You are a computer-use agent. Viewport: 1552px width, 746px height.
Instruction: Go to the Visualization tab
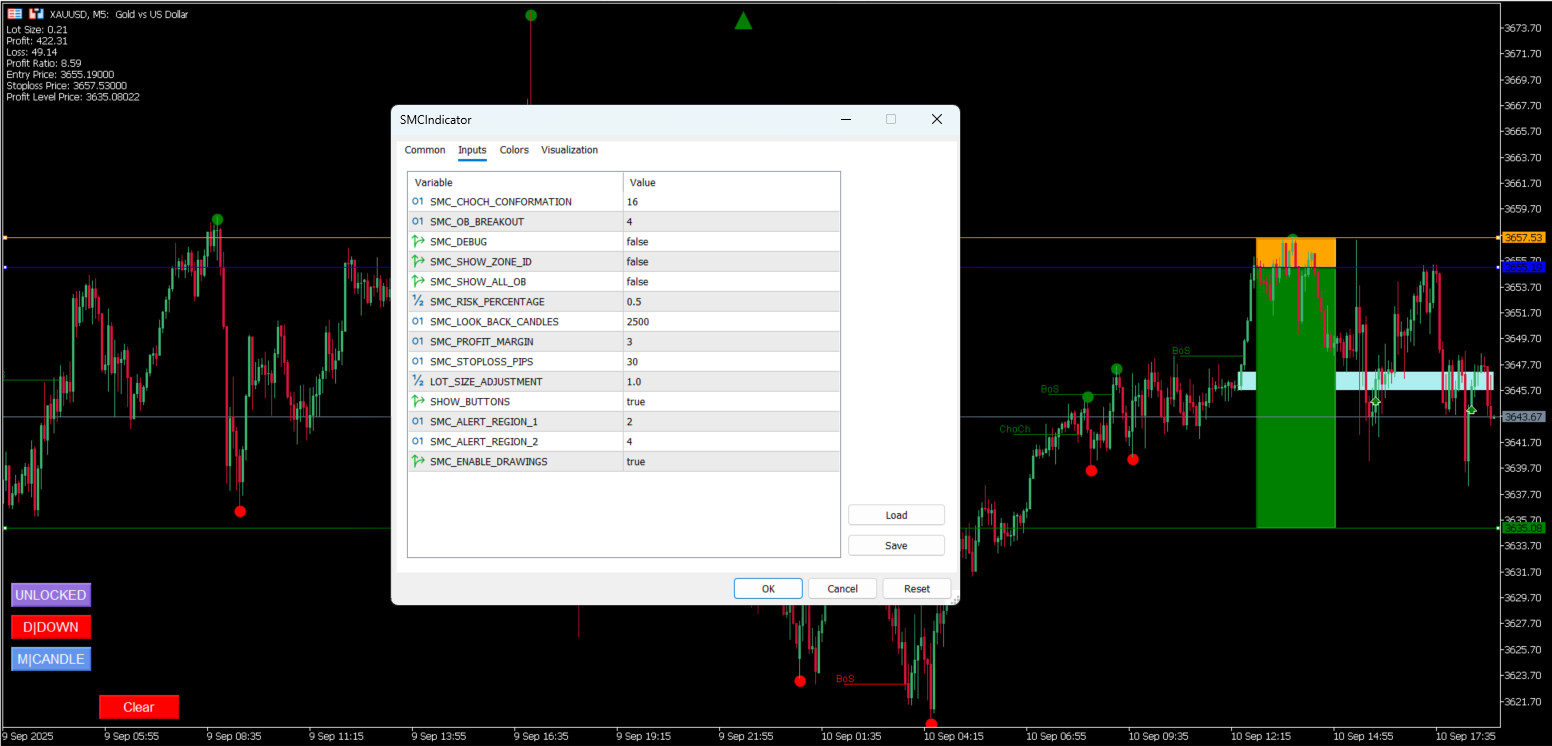[570, 150]
